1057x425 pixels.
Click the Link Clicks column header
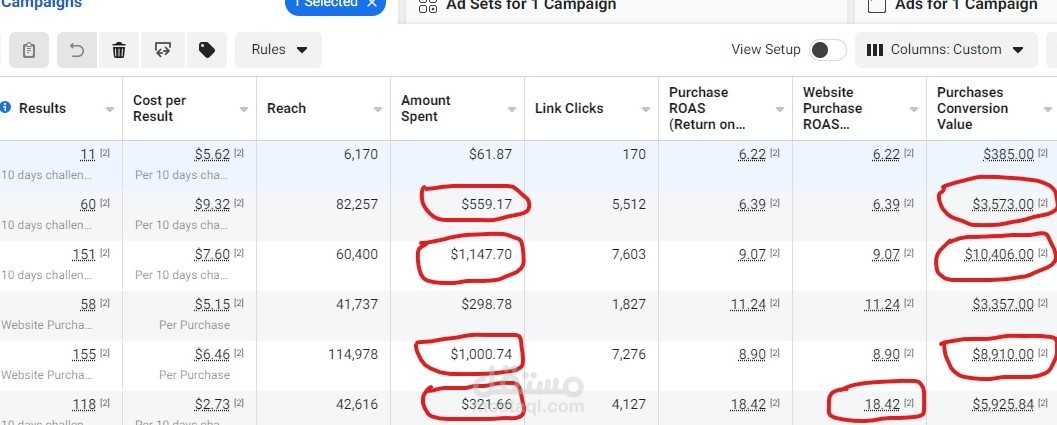[569, 108]
